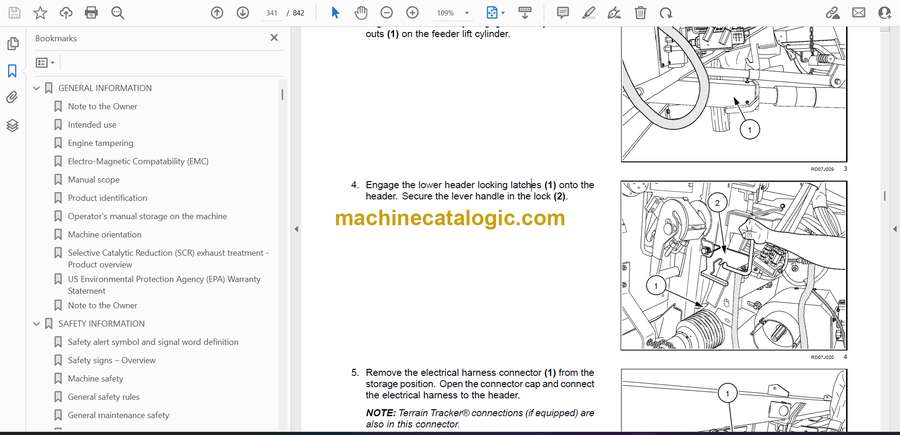Screen dimensions: 900x435
Task: Go to Product identification bookmark
Action: pyautogui.click(x=107, y=198)
